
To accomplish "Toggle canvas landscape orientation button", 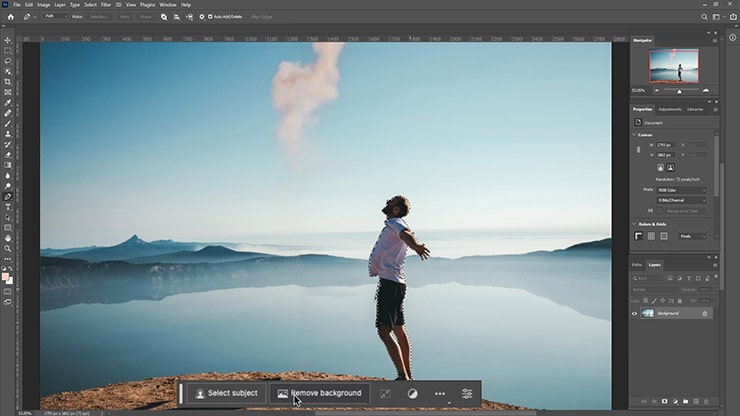I will click(671, 168).
